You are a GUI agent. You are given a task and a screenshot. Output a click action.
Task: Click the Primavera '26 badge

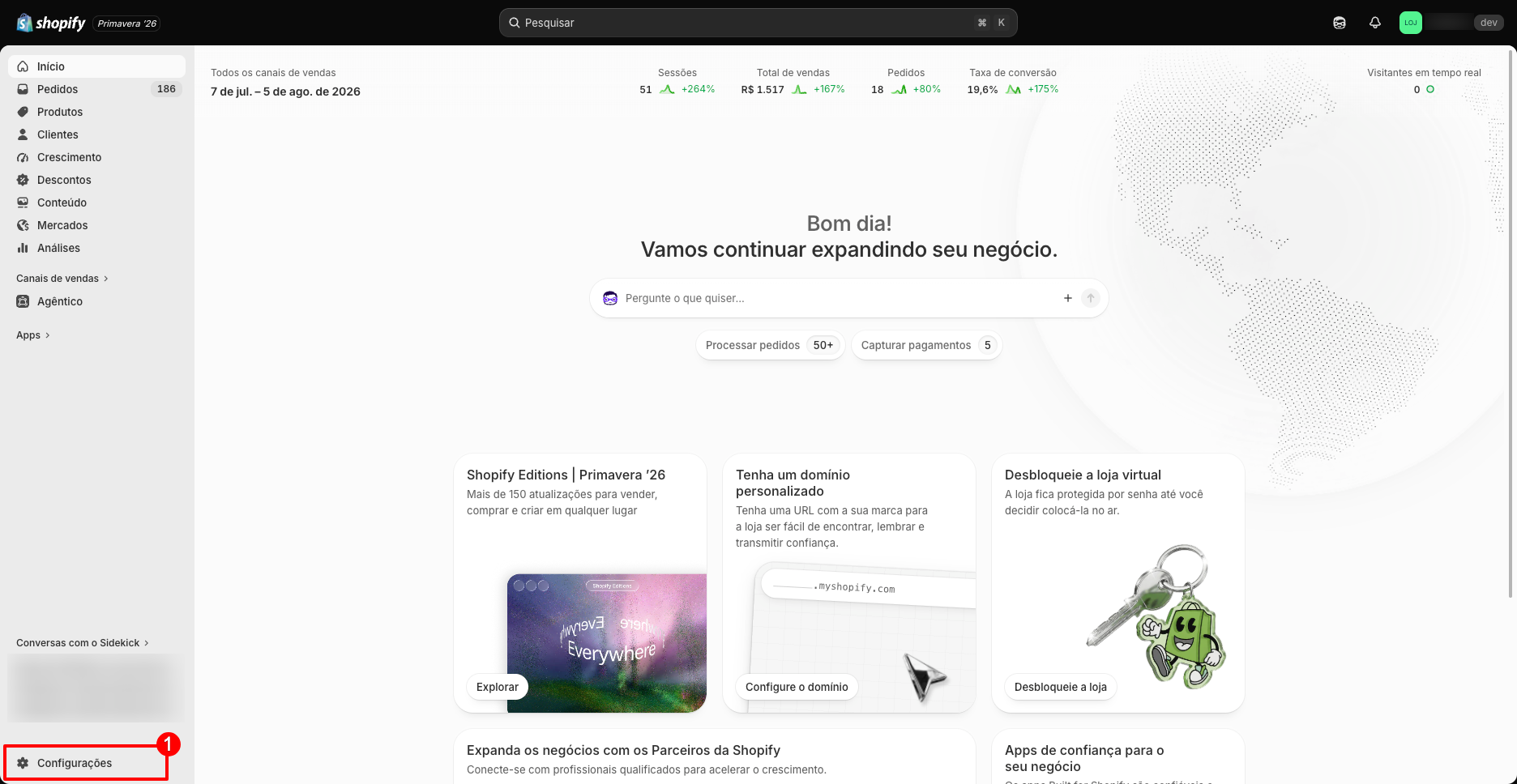(x=127, y=23)
